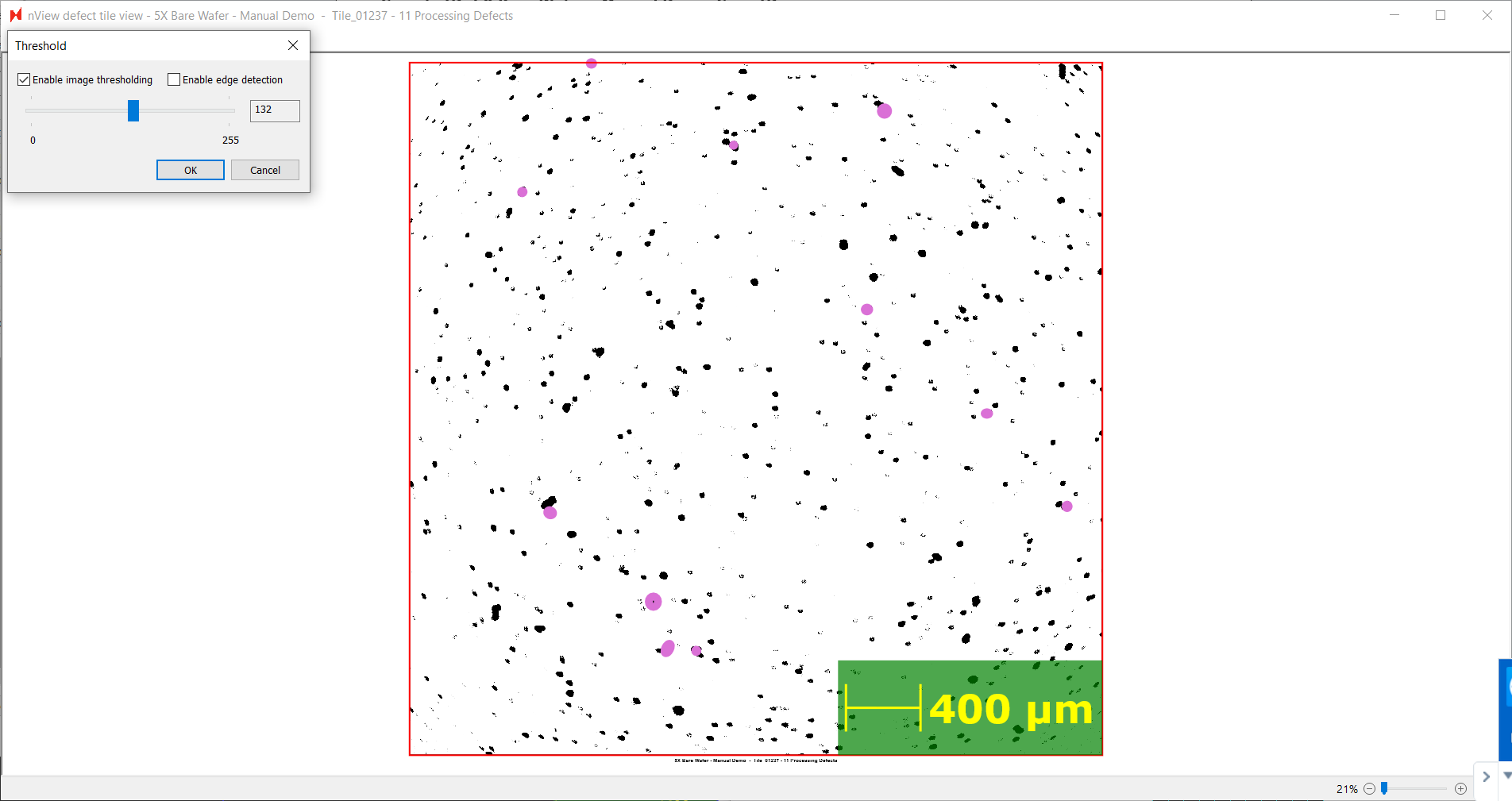Click the tile caption text below the image

pyautogui.click(x=756, y=760)
